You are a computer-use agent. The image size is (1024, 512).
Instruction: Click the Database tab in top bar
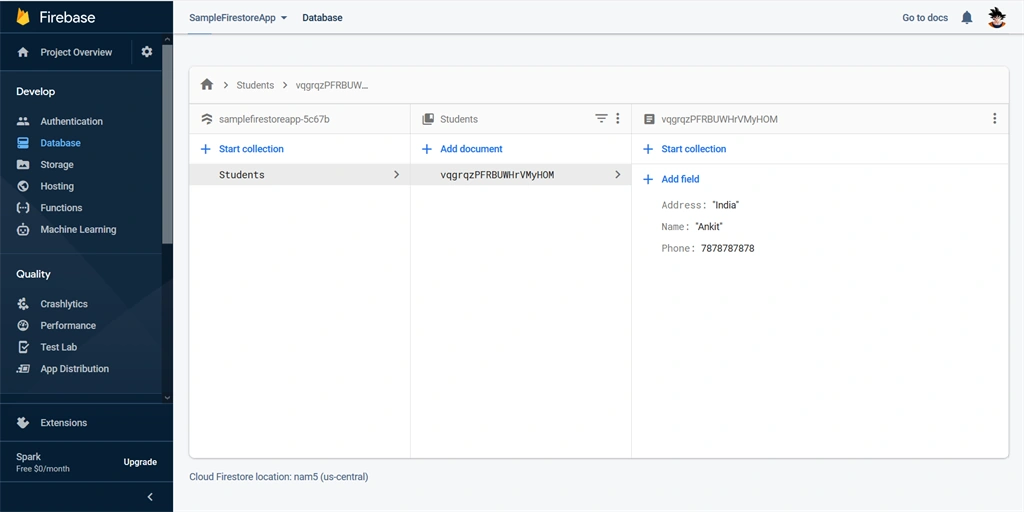pos(322,18)
